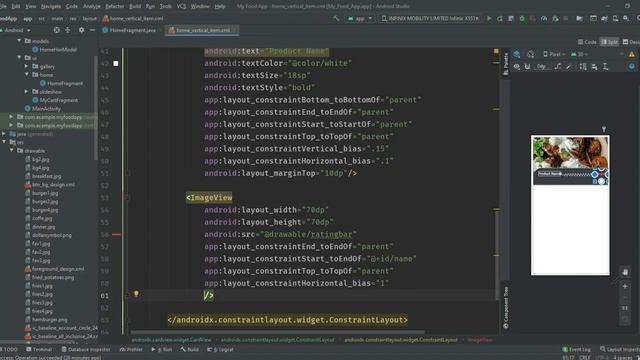Click the intention lightbulb at line 61
This screenshot has width=640, height=360.
[136, 294]
